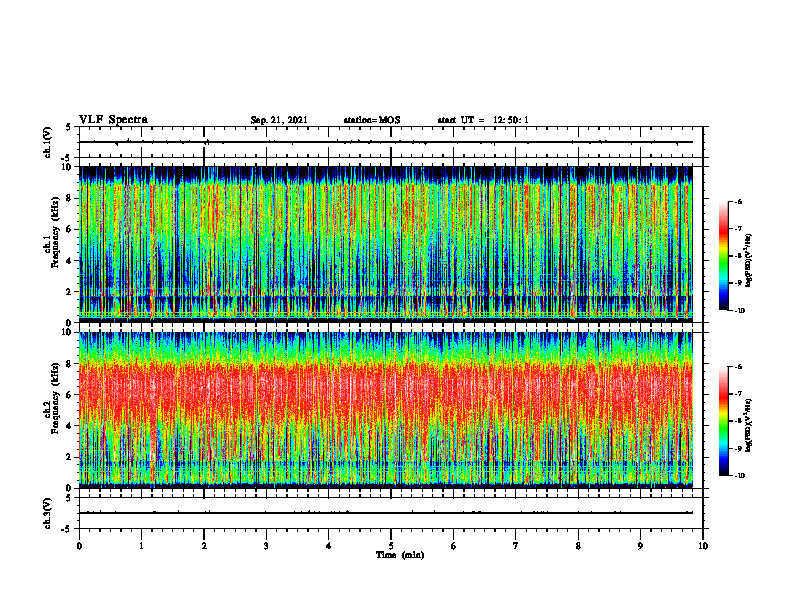Click the "4" kHz tick on ch.1 axis
This screenshot has width=792, height=612.
69,261
